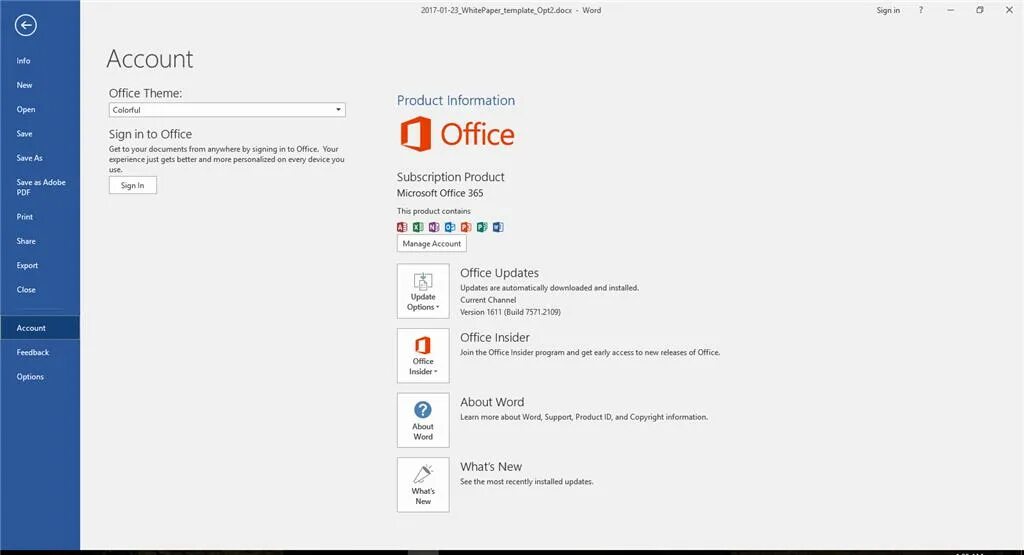Click the Office Insider heading
The image size is (1024, 555).
pos(495,338)
